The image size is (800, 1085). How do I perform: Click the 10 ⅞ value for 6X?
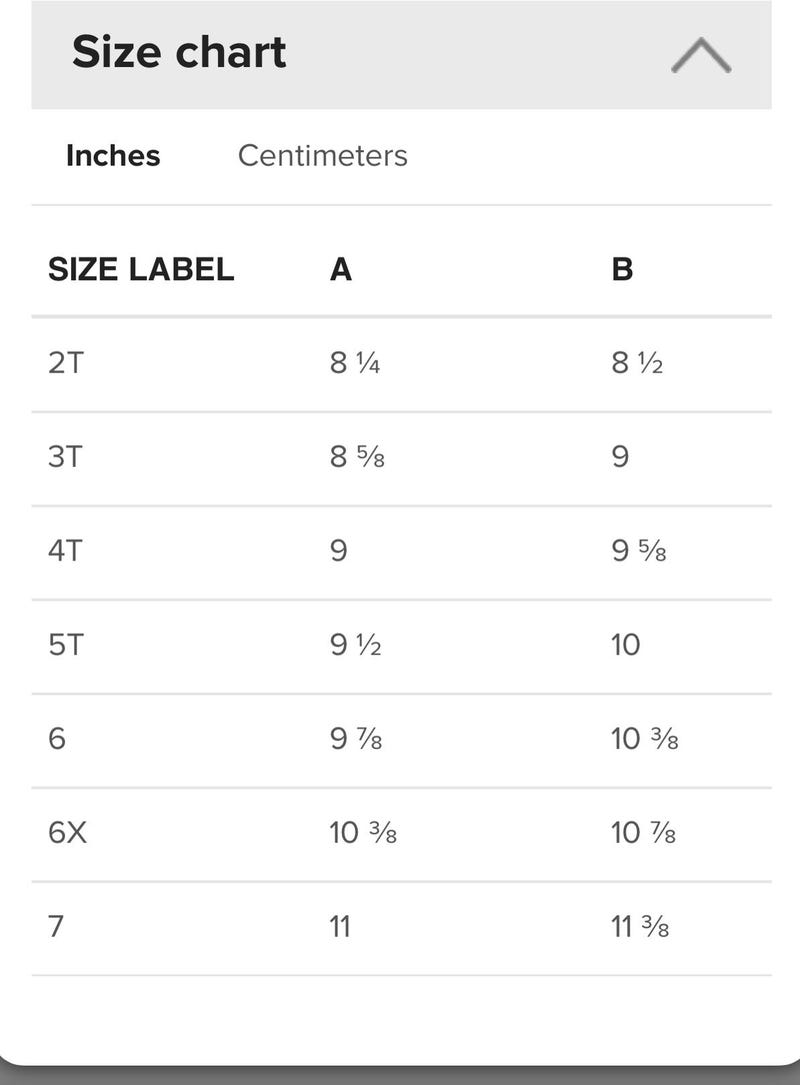point(643,832)
